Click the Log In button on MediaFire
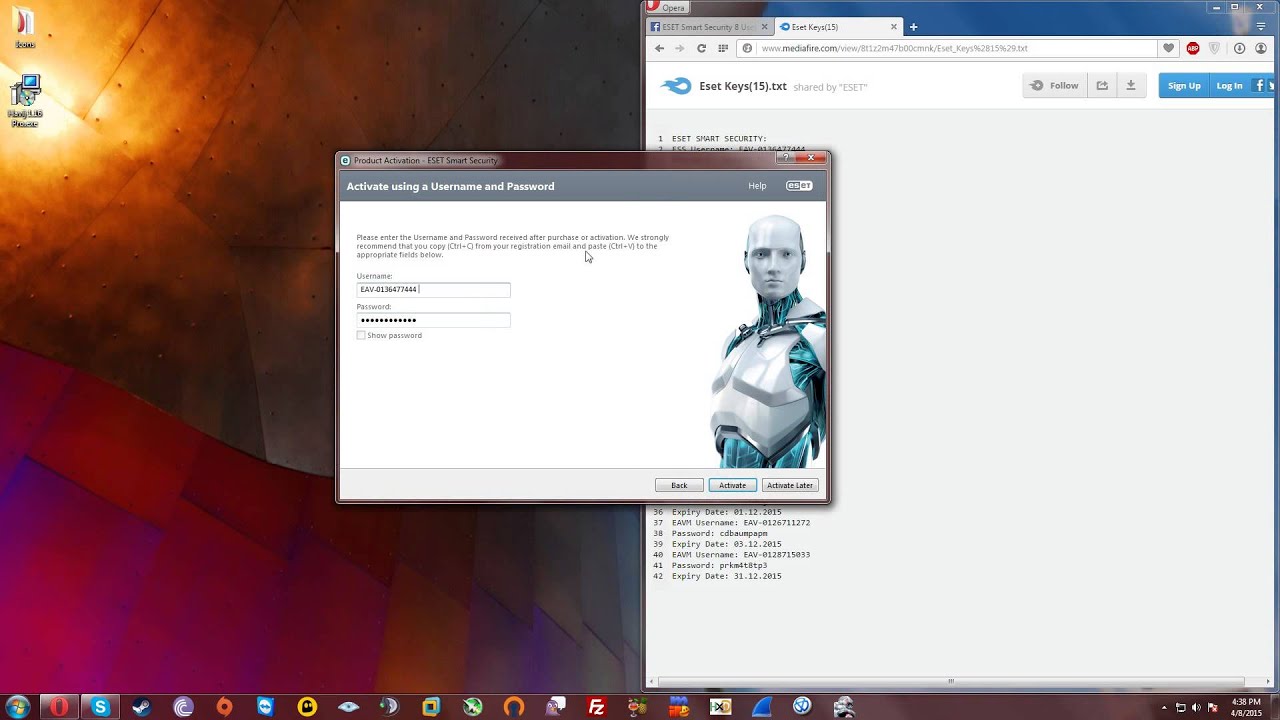This screenshot has height=720, width=1280. tap(1229, 86)
